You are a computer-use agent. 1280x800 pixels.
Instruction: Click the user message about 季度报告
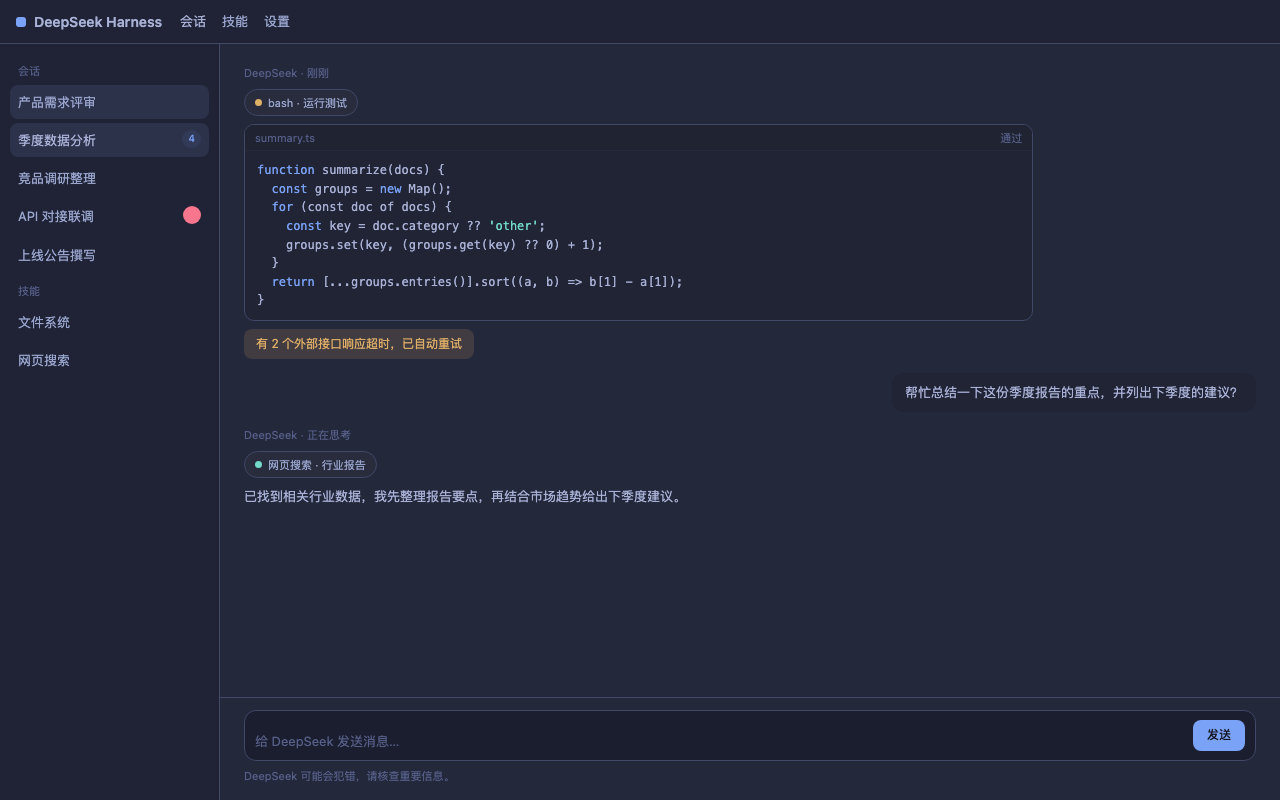point(1073,393)
